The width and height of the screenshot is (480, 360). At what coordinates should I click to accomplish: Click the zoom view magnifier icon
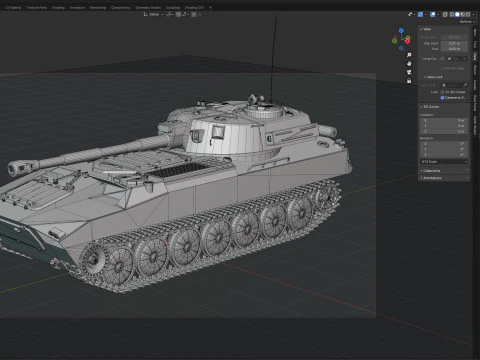pyautogui.click(x=409, y=55)
